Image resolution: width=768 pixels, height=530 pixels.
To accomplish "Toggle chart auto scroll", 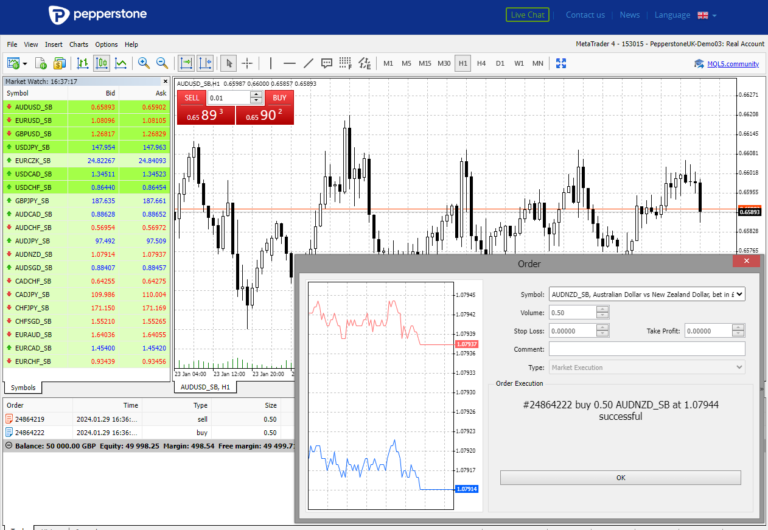I will (x=186, y=63).
